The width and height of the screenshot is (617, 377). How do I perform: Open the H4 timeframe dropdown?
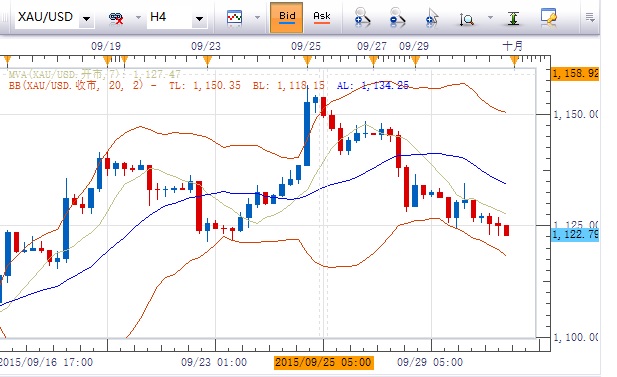point(199,18)
